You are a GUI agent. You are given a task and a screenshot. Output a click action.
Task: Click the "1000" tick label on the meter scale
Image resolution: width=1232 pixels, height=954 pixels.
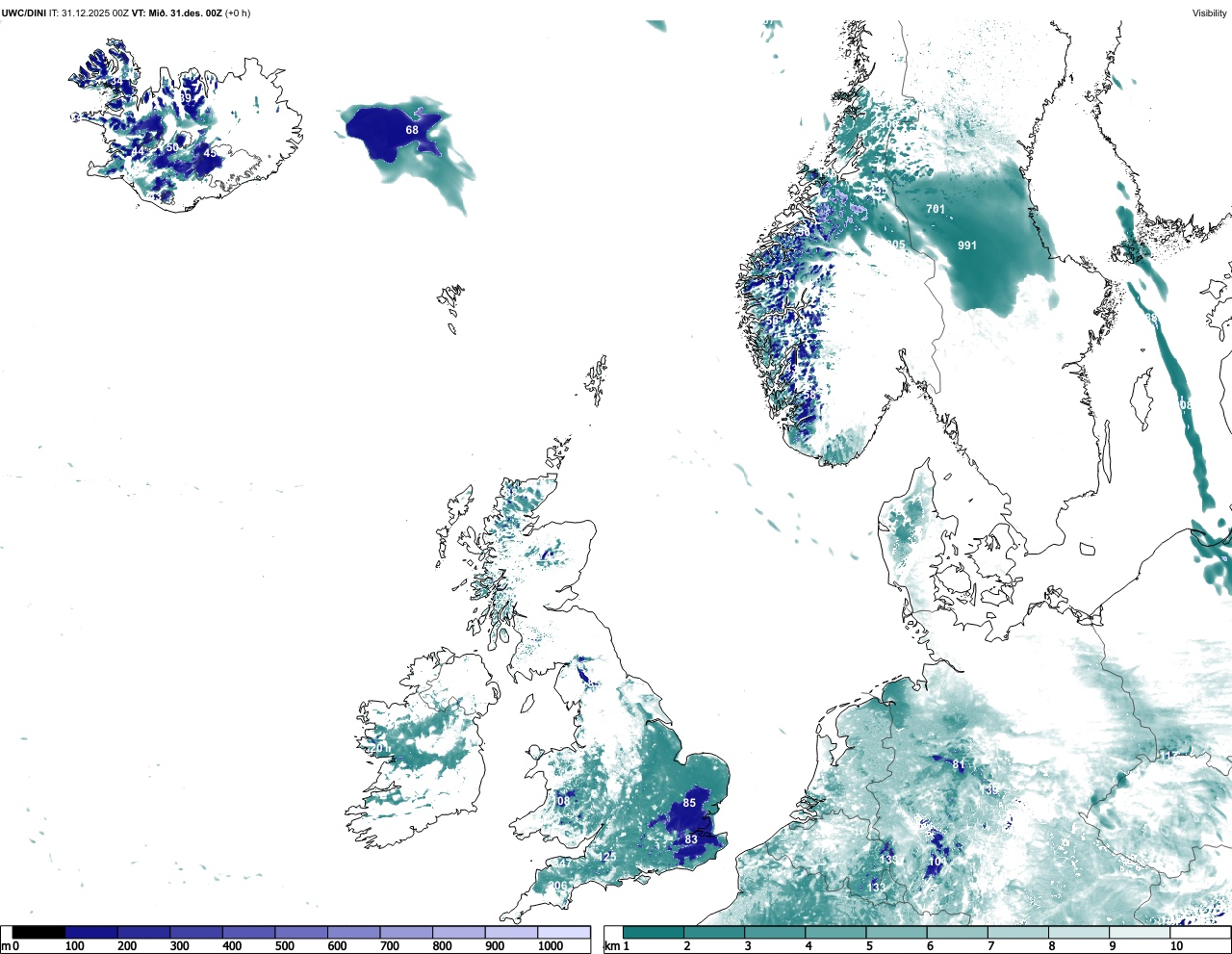pos(551,946)
